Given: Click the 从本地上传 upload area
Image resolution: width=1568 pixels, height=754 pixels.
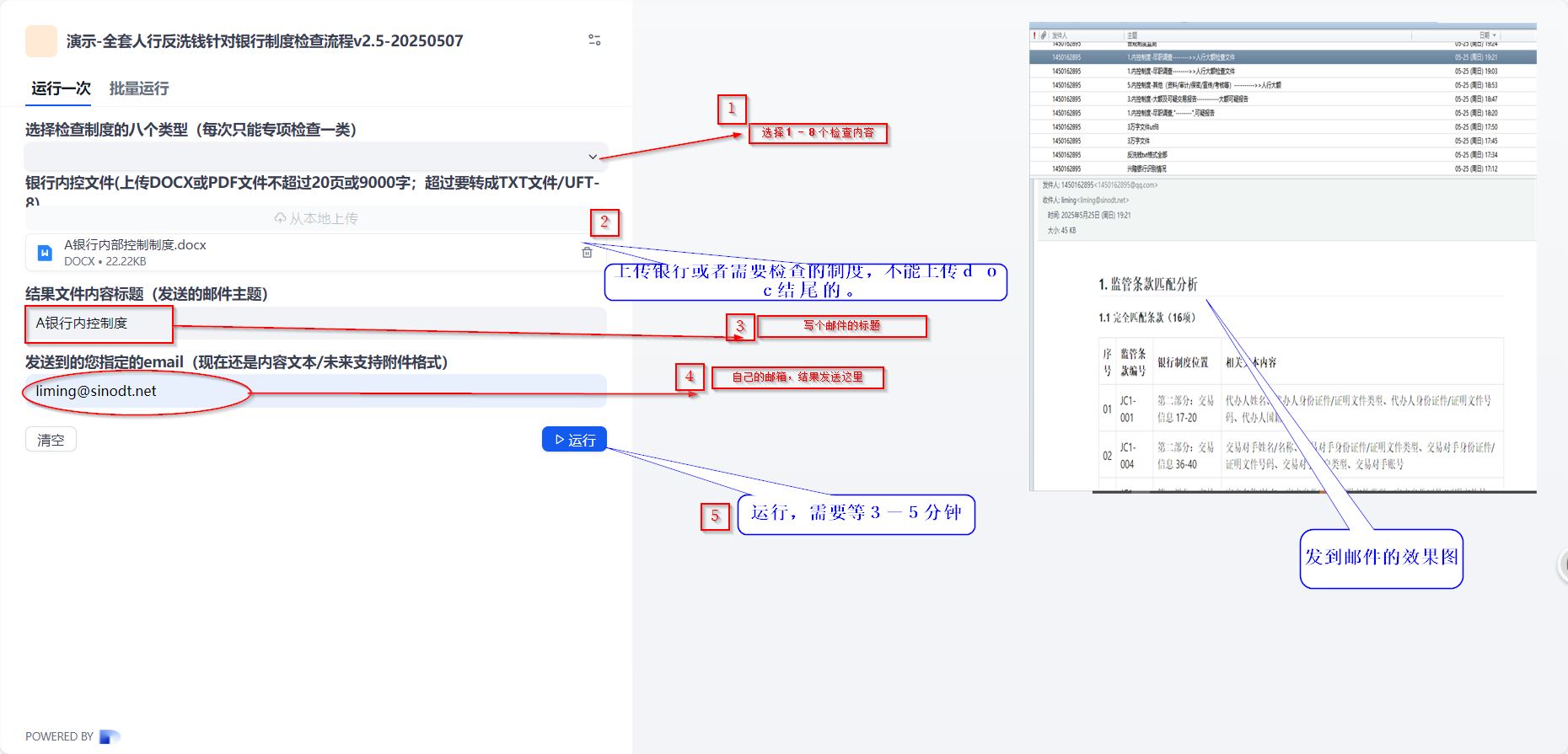Looking at the screenshot, I should click(x=315, y=218).
